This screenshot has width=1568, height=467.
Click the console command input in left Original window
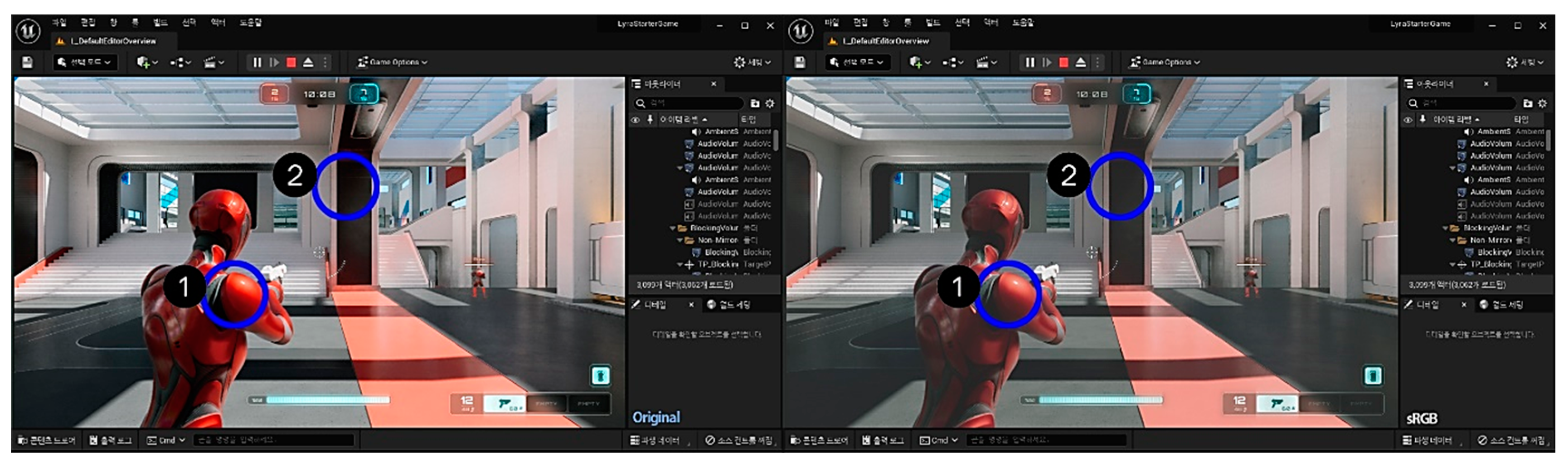(x=274, y=440)
